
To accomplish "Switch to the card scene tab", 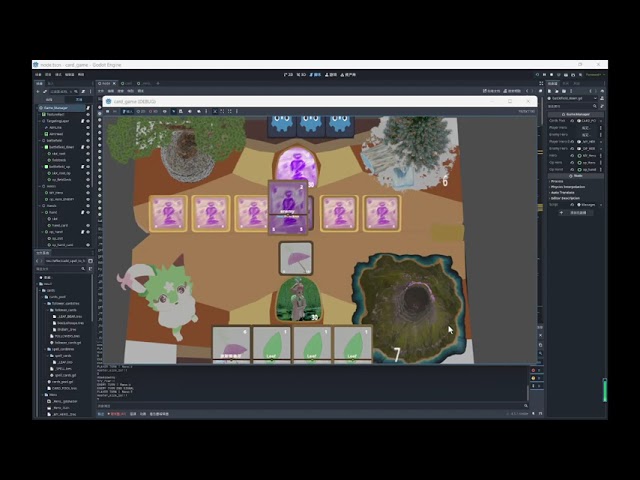I will pos(127,83).
